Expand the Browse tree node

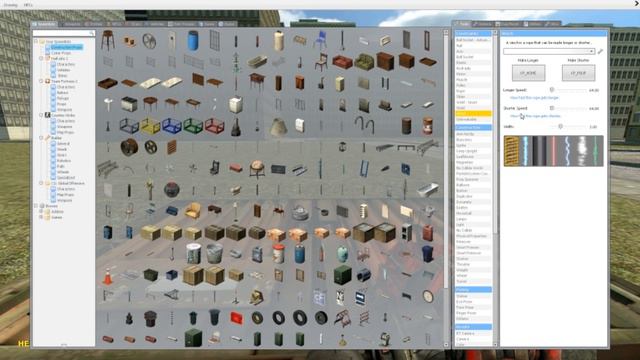coord(36,206)
